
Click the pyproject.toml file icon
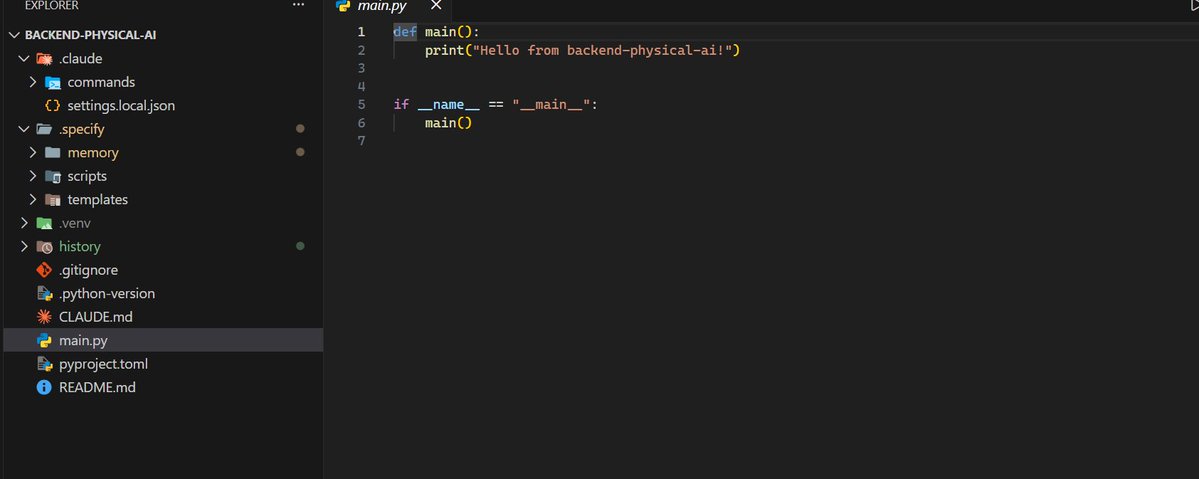coord(44,364)
